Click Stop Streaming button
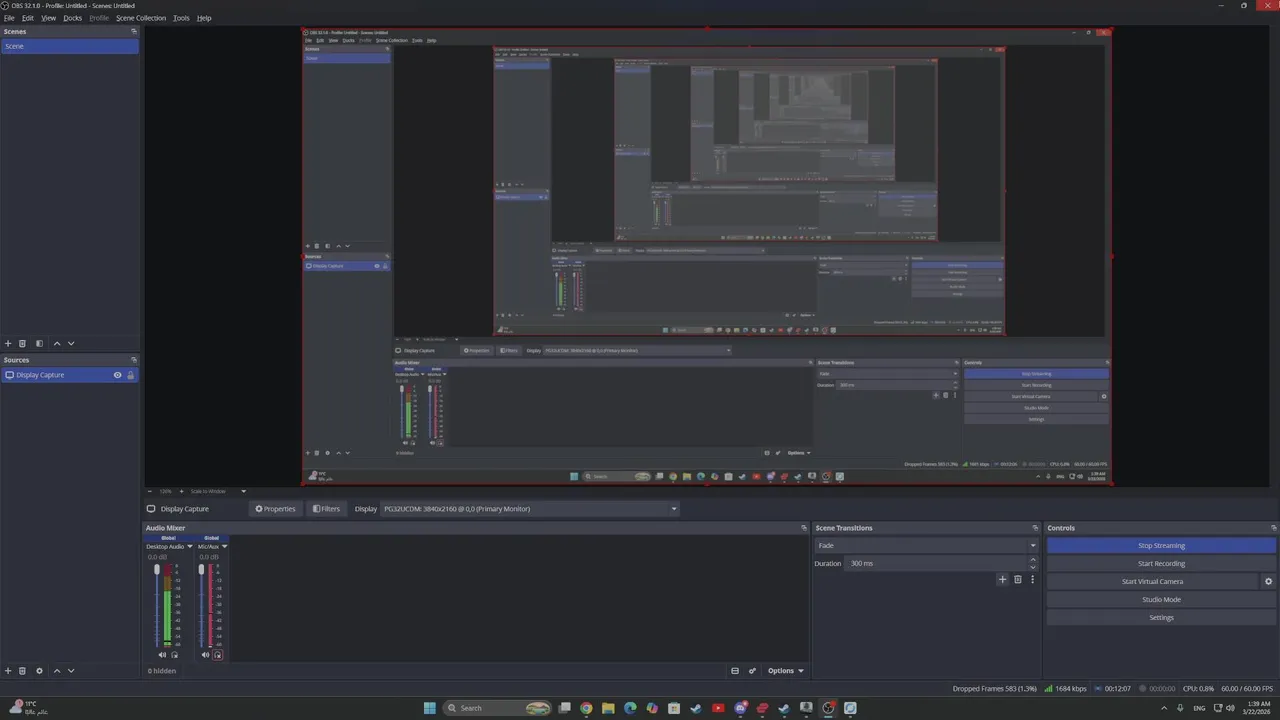 (x=1161, y=546)
